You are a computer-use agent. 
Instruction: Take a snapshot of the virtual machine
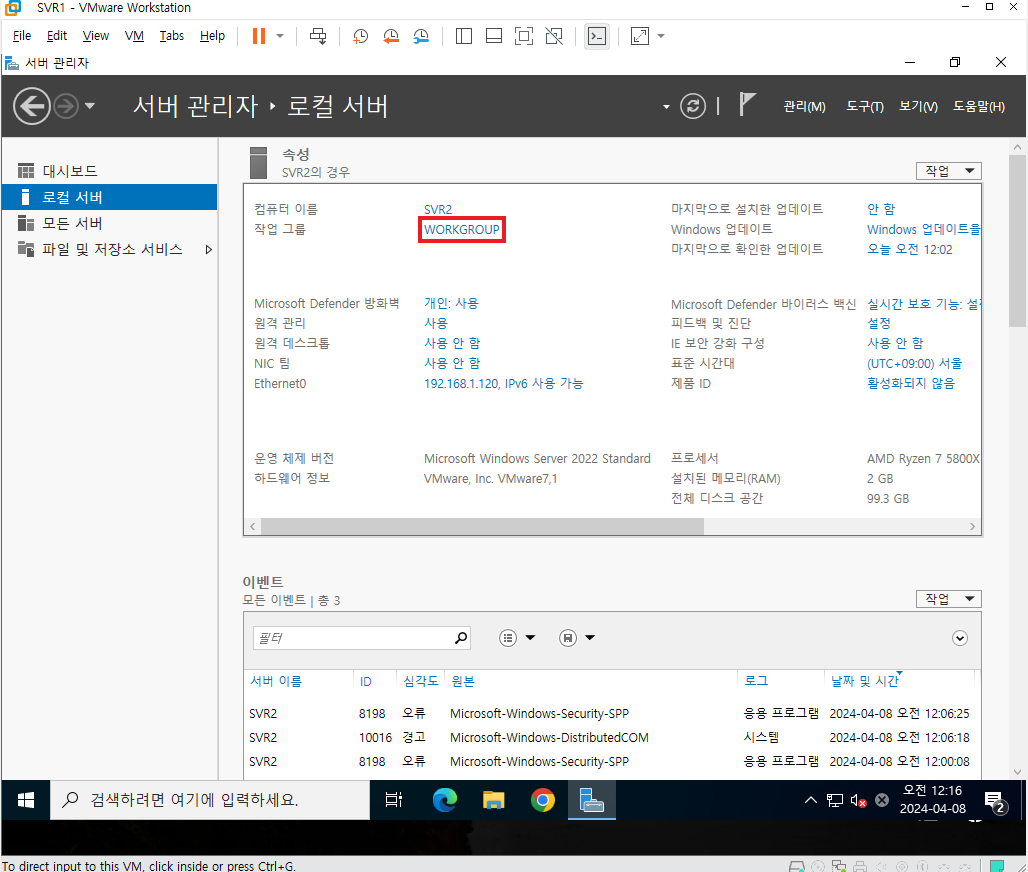tap(361, 36)
